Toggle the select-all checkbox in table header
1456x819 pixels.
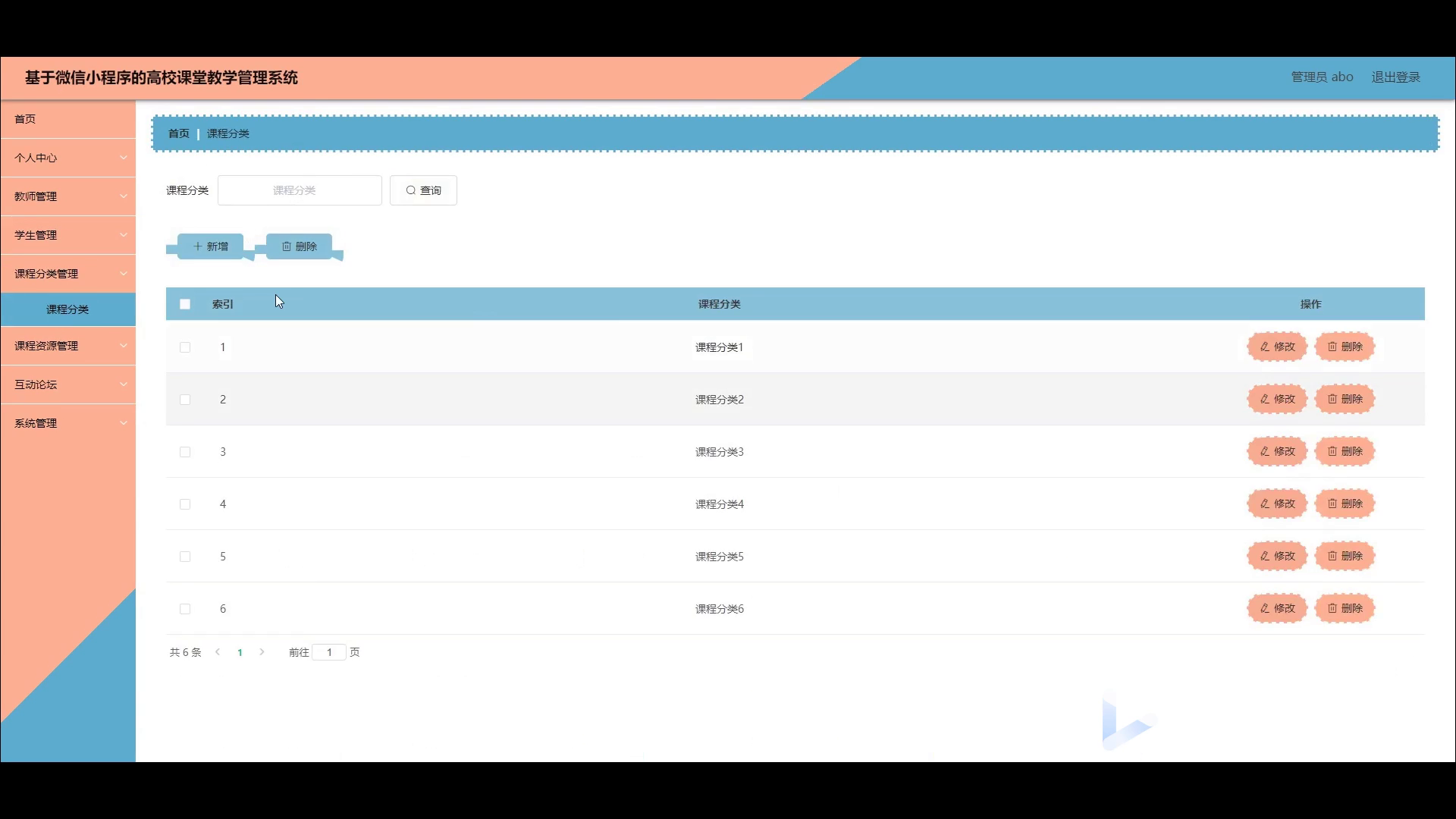185,304
